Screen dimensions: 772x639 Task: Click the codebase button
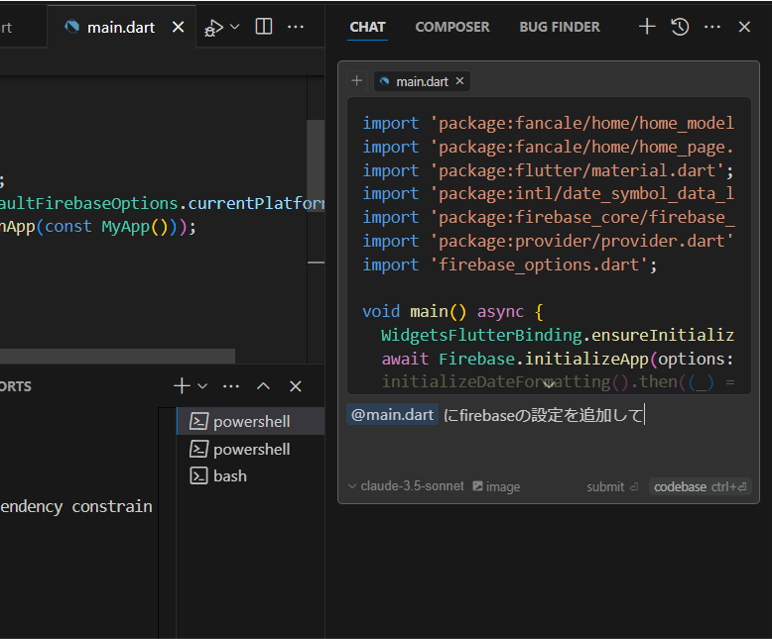[700, 486]
